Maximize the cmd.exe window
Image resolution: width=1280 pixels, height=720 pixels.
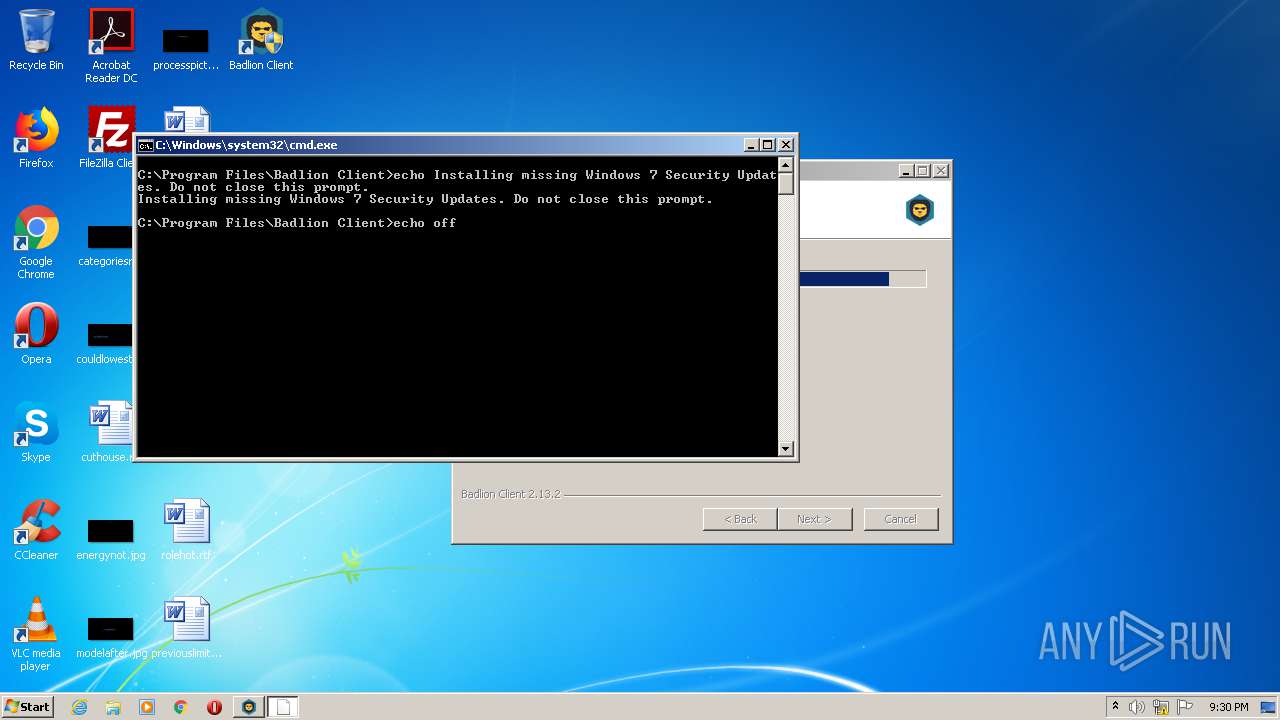click(768, 145)
